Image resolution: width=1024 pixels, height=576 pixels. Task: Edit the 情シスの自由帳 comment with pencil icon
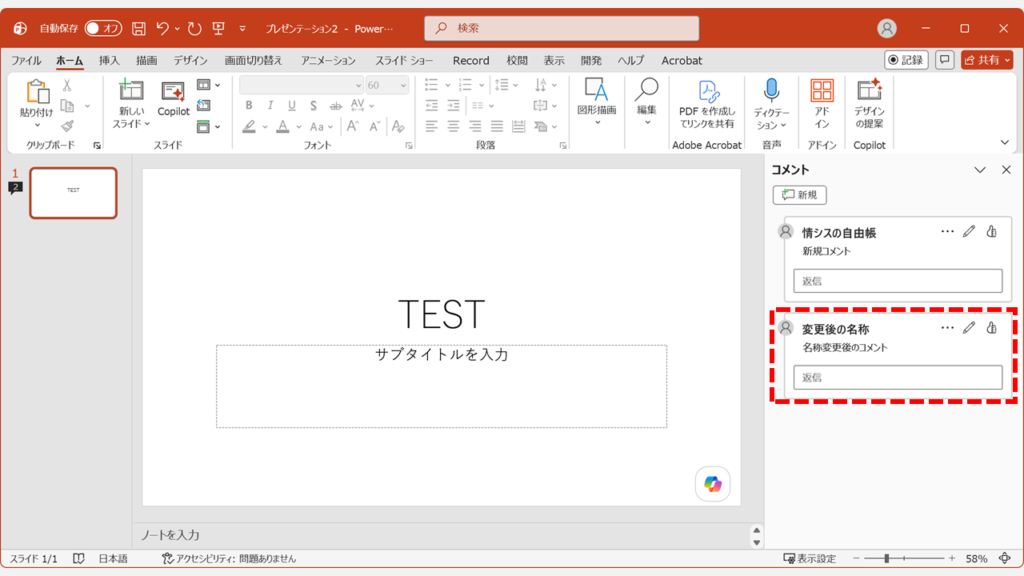(x=969, y=231)
